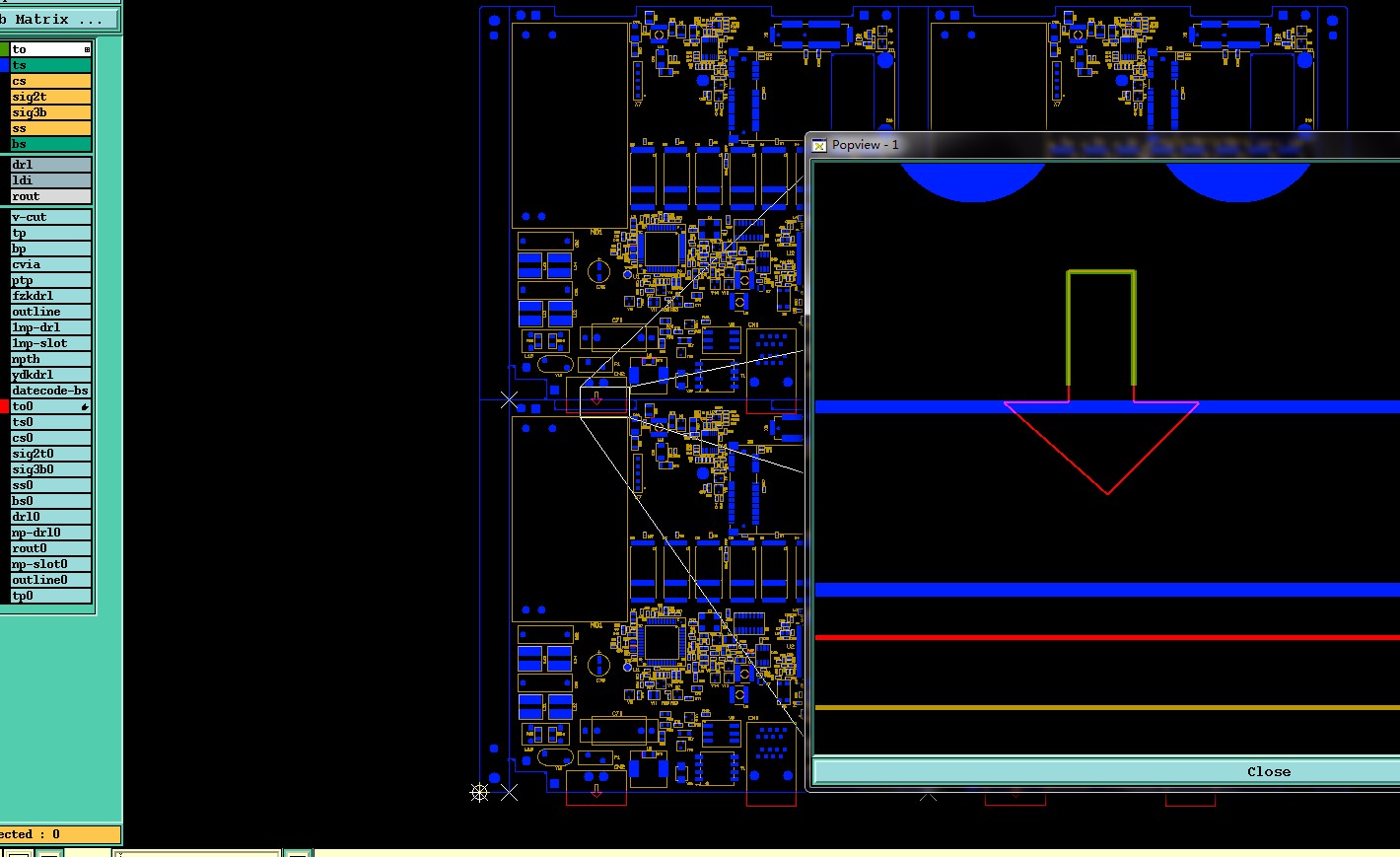Screen dimensions: 1400x857
Task: Click the white X datum marker near board bottom
Action: [509, 792]
